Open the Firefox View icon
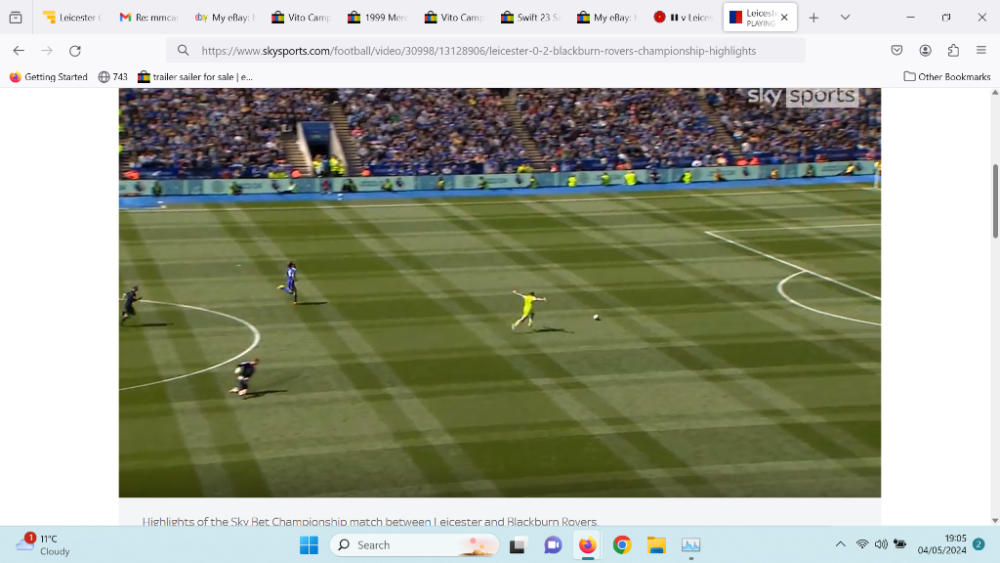This screenshot has height=563, width=1000. (15, 17)
